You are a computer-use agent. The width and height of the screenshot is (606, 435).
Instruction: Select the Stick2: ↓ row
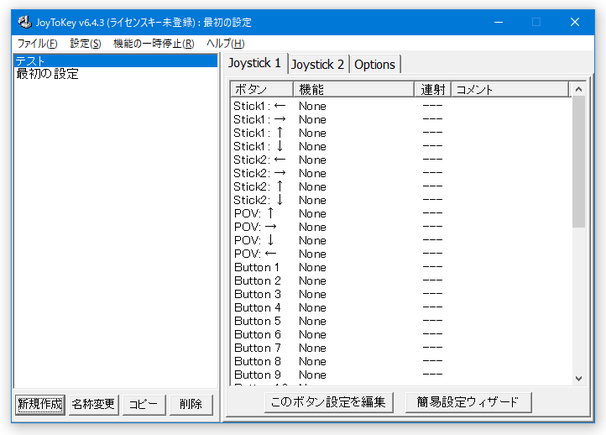click(401, 200)
